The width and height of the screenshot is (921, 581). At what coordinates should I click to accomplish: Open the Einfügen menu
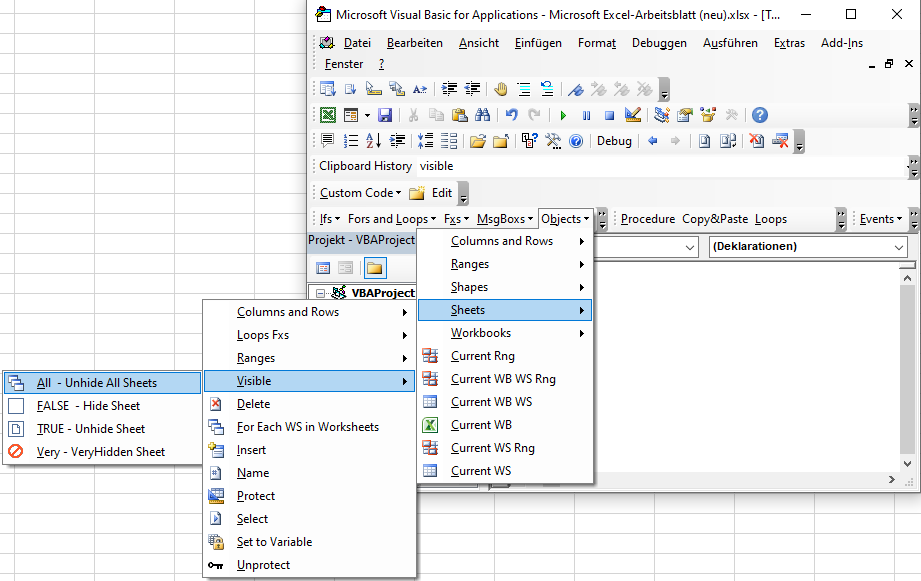coord(538,43)
